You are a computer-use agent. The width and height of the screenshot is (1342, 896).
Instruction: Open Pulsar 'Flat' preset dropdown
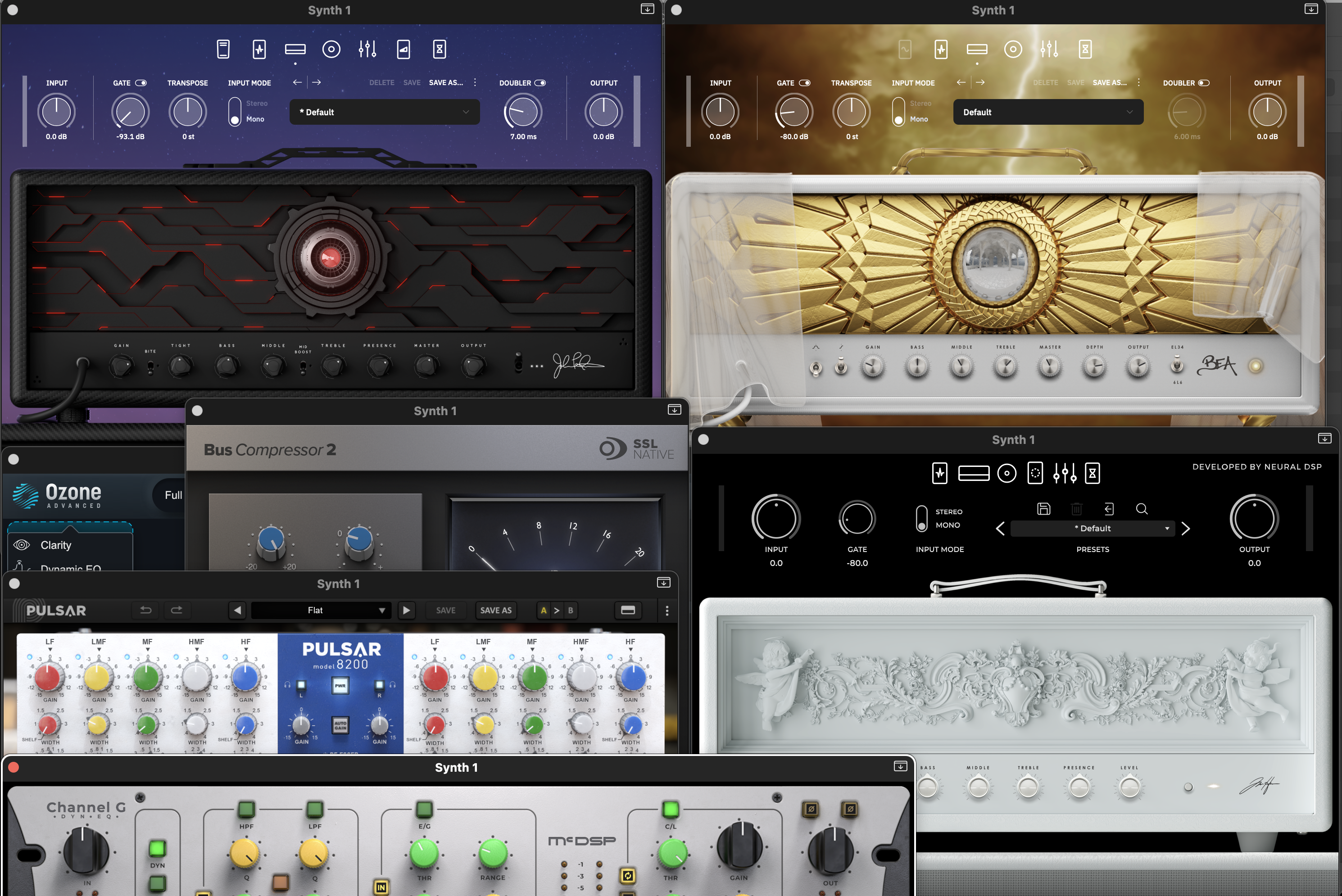pos(321,610)
